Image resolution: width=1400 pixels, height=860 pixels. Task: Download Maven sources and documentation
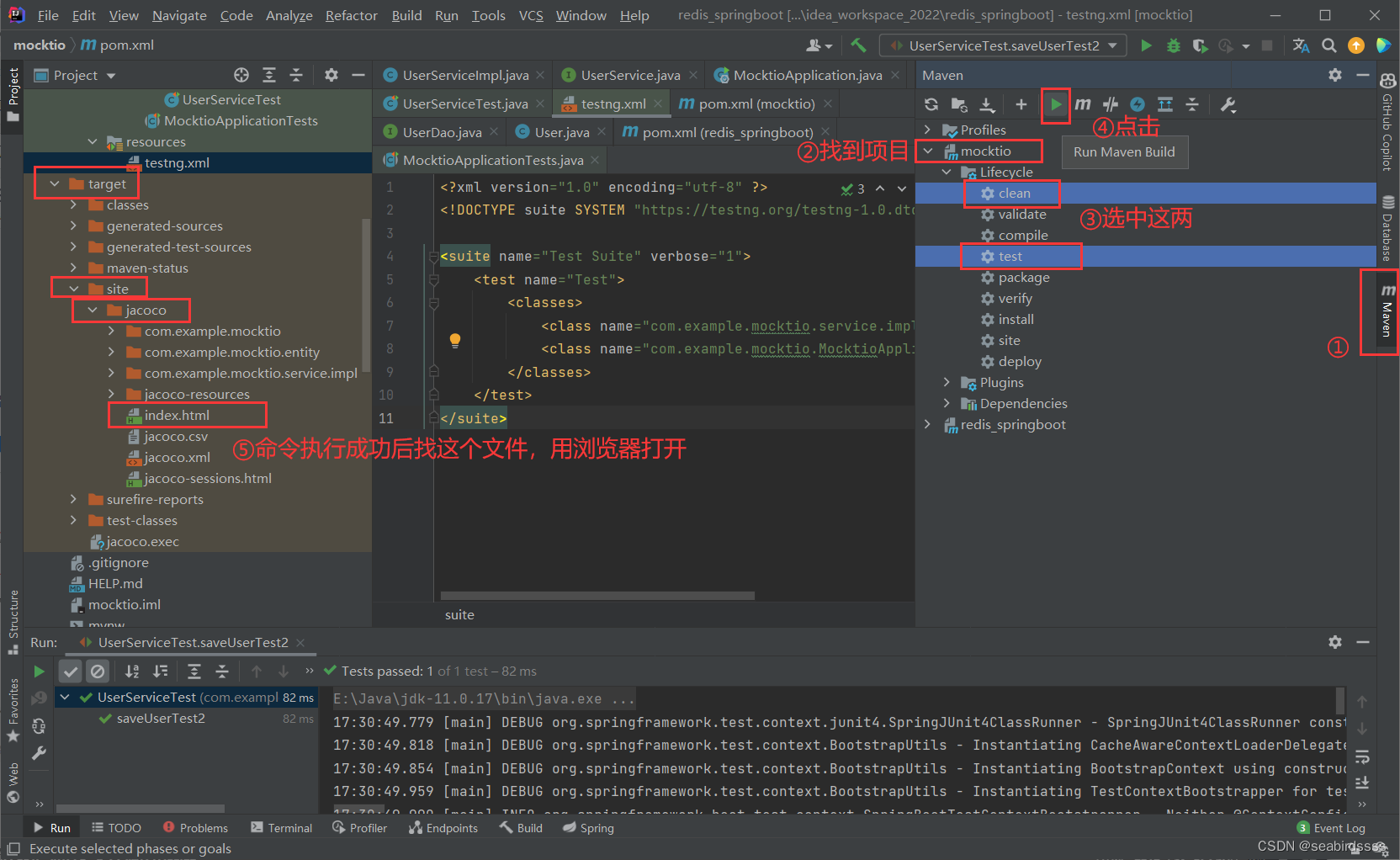coord(987,104)
